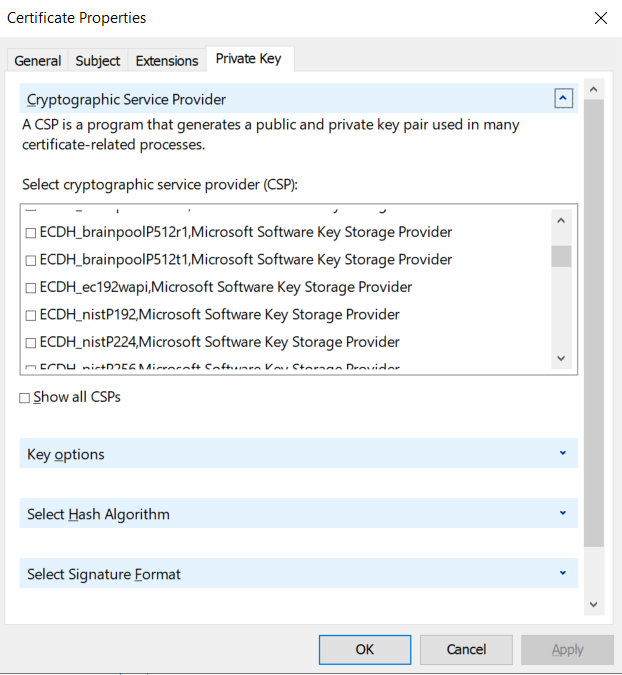Viewport: 622px width, 675px height.
Task: Select ECDH_nistP224,Microsoft Software Key Storage Provider text
Action: (x=220, y=342)
